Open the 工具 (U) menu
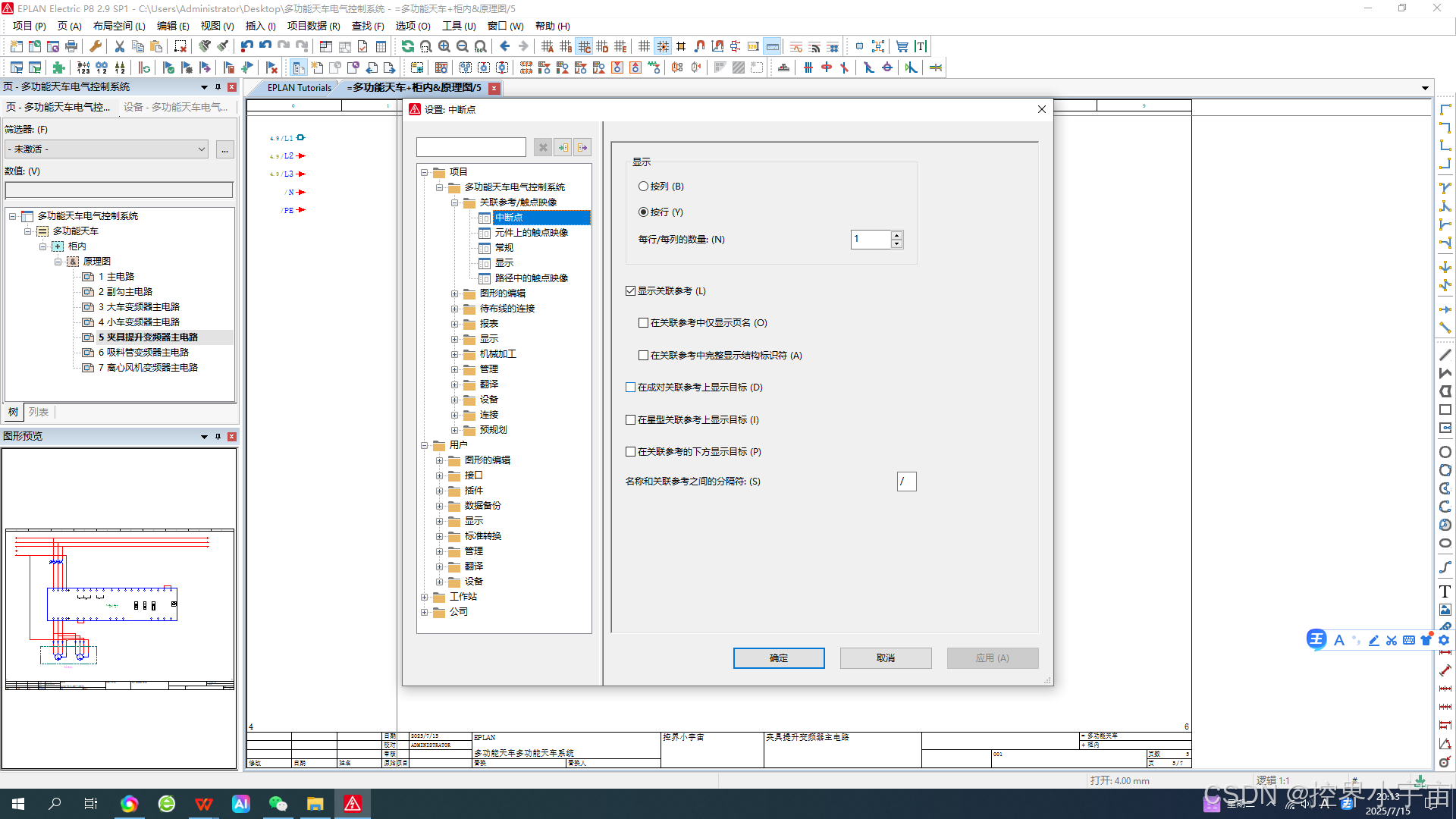Viewport: 1456px width, 819px height. (459, 26)
